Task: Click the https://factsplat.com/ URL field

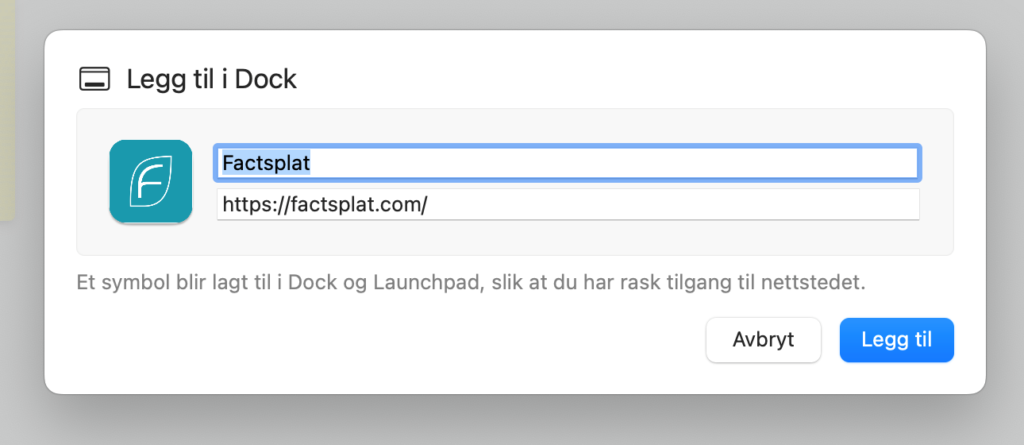Action: 567,205
